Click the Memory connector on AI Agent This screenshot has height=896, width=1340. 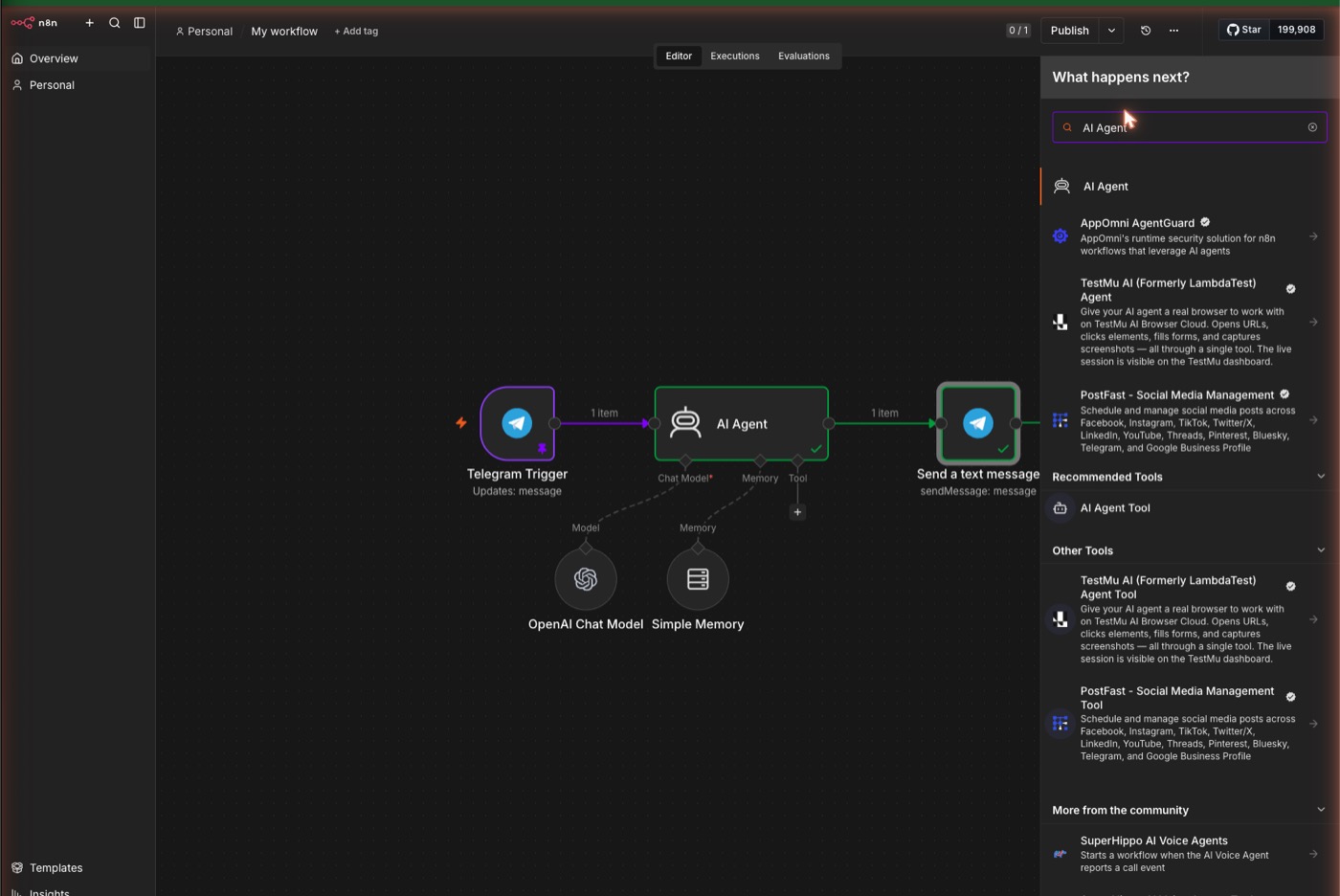(760, 461)
